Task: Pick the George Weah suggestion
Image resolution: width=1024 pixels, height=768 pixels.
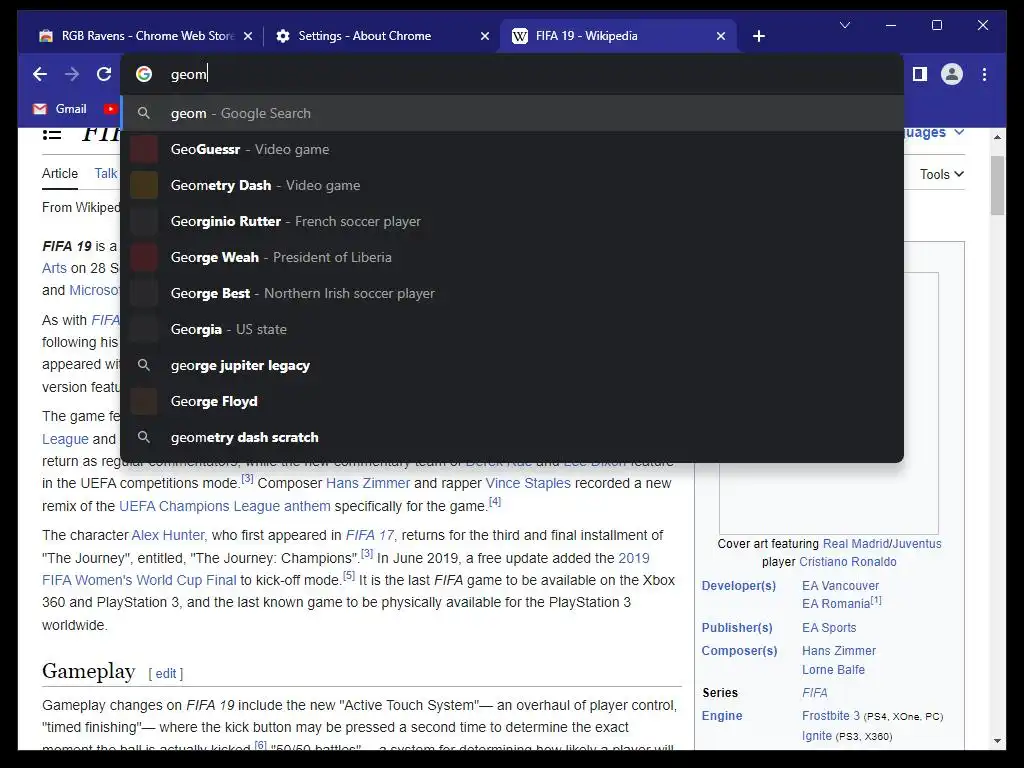Action: click(x=513, y=257)
